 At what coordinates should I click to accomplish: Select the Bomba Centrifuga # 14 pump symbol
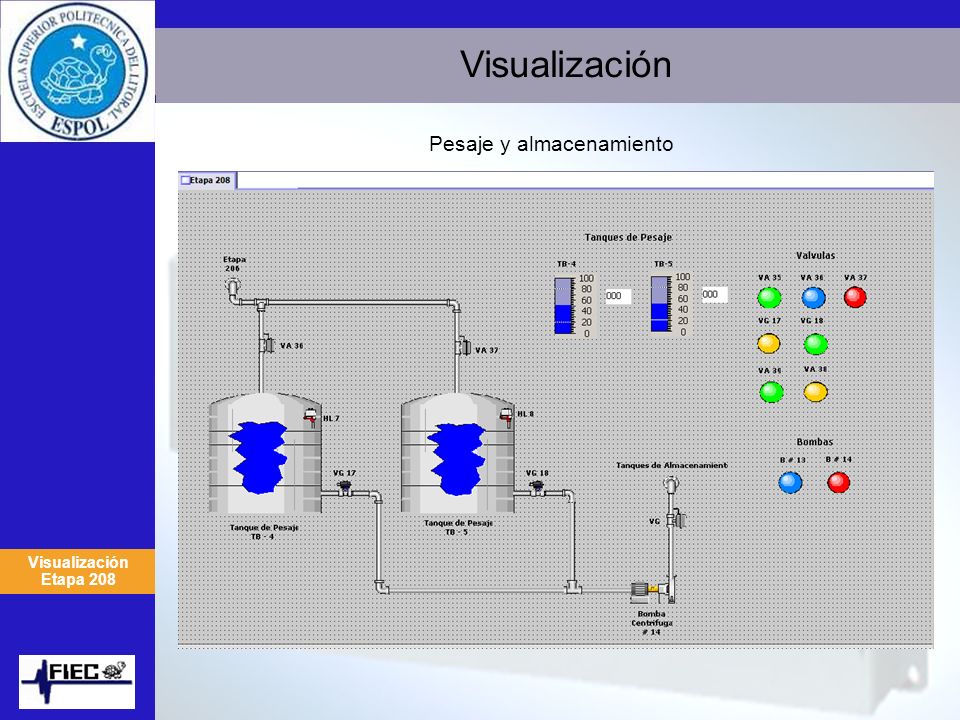coord(652,589)
